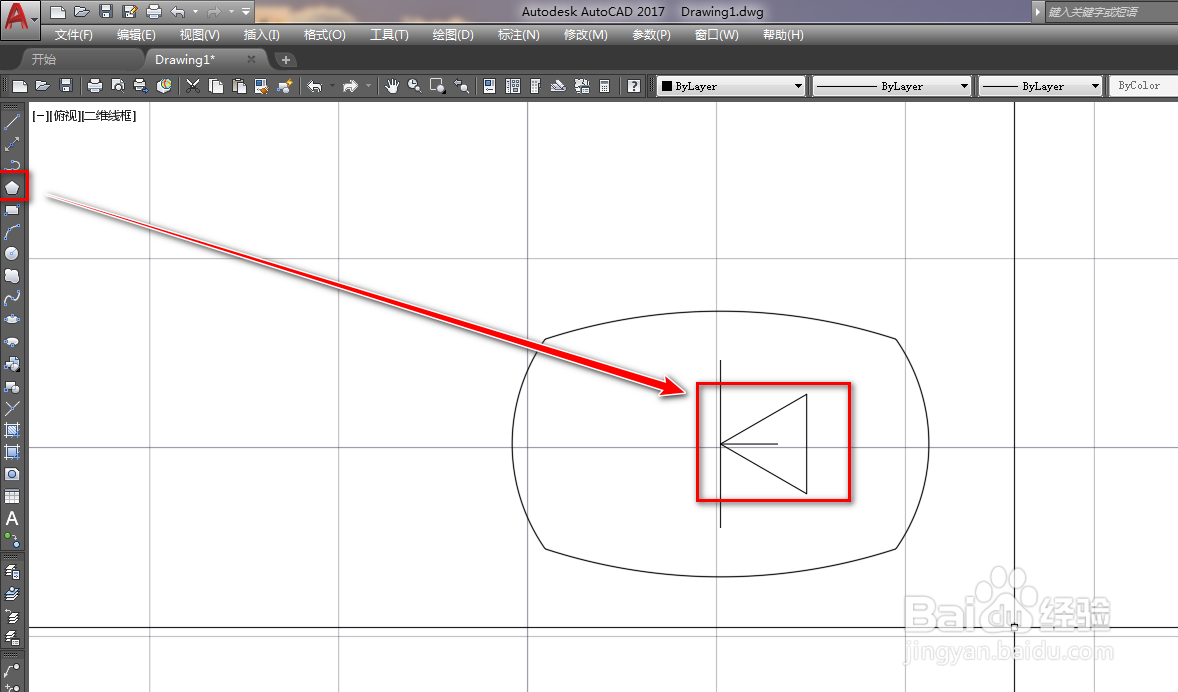Open the linetype ByLayer dropdown
The height and width of the screenshot is (692, 1178).
(892, 86)
